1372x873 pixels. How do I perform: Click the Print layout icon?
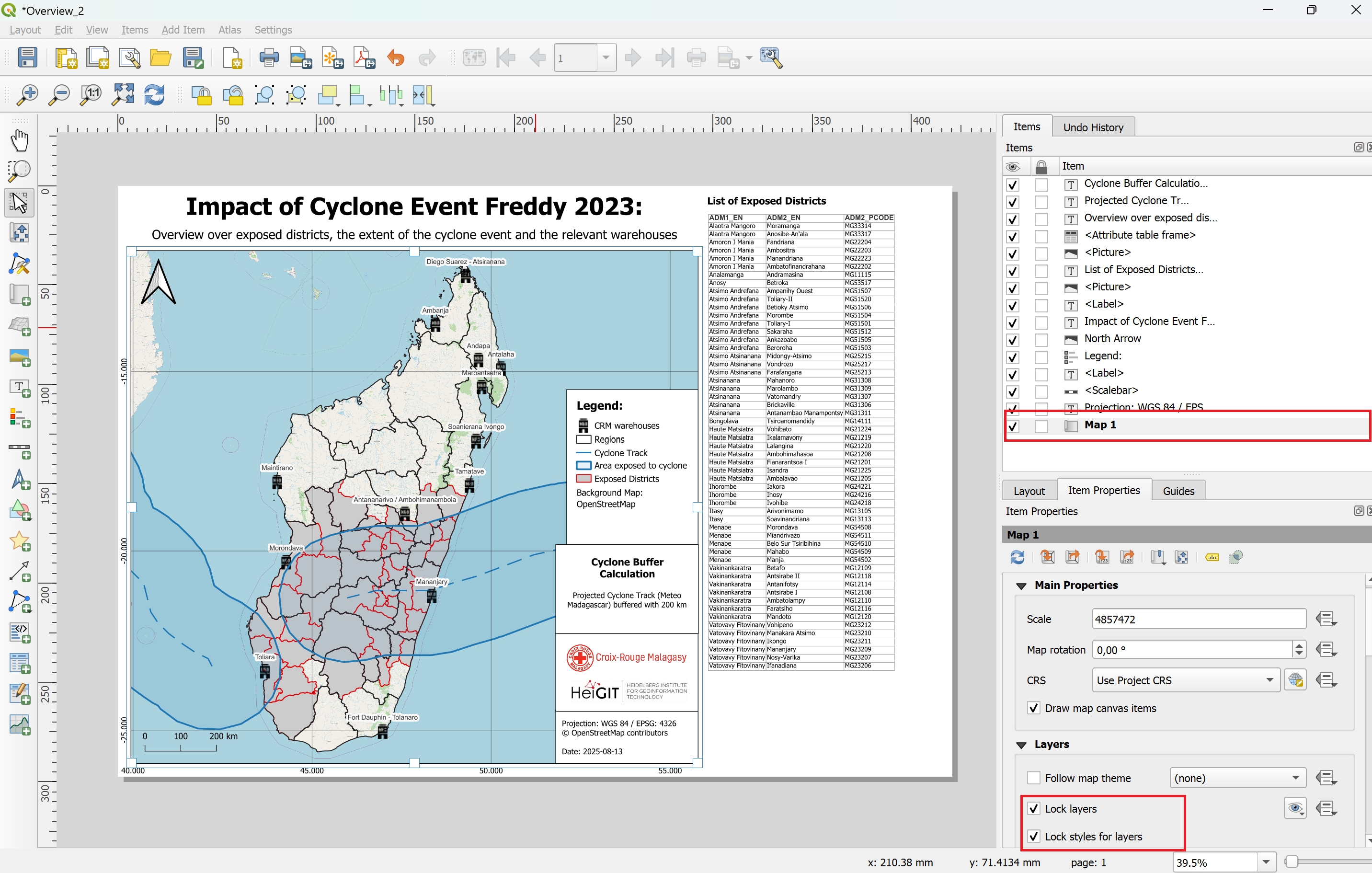point(269,57)
